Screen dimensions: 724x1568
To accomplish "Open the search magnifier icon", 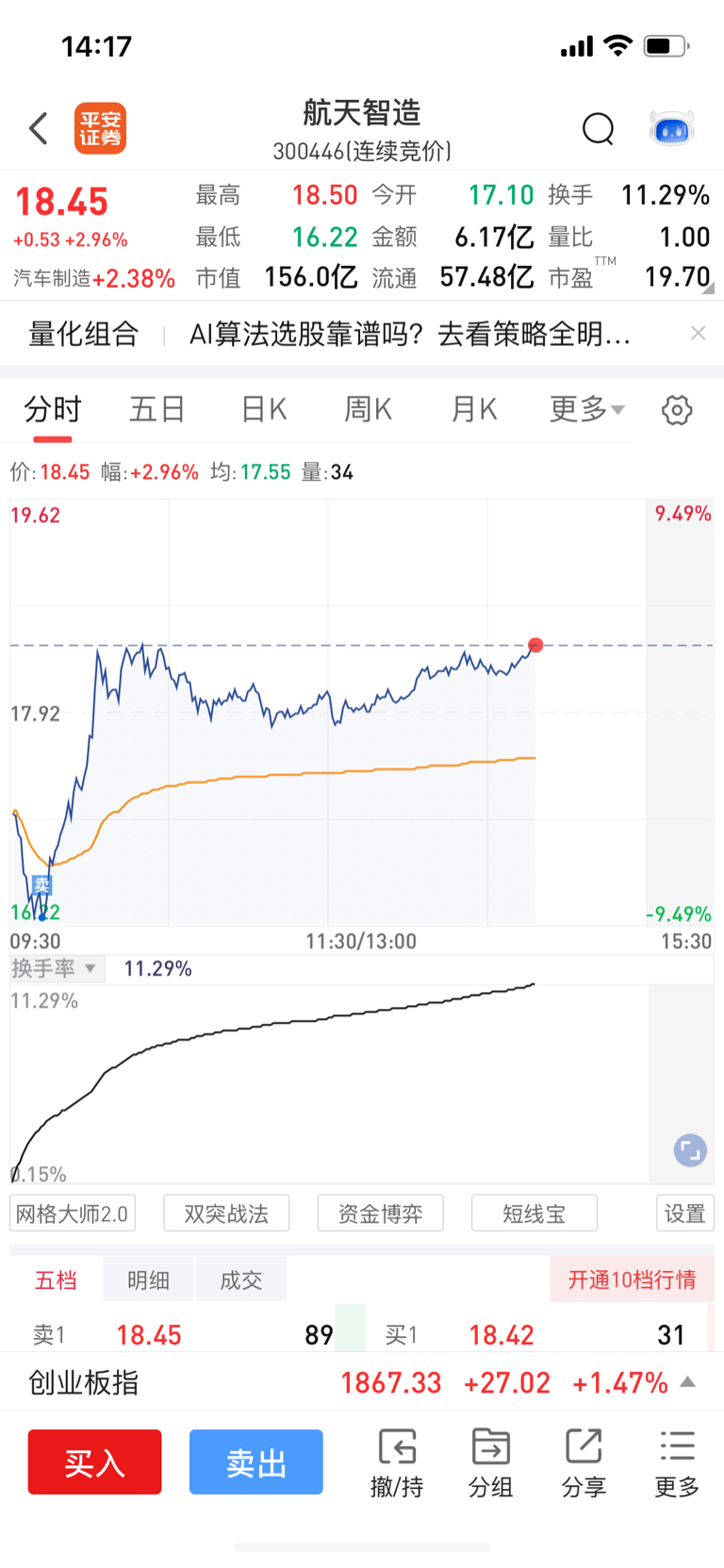I will 598,128.
